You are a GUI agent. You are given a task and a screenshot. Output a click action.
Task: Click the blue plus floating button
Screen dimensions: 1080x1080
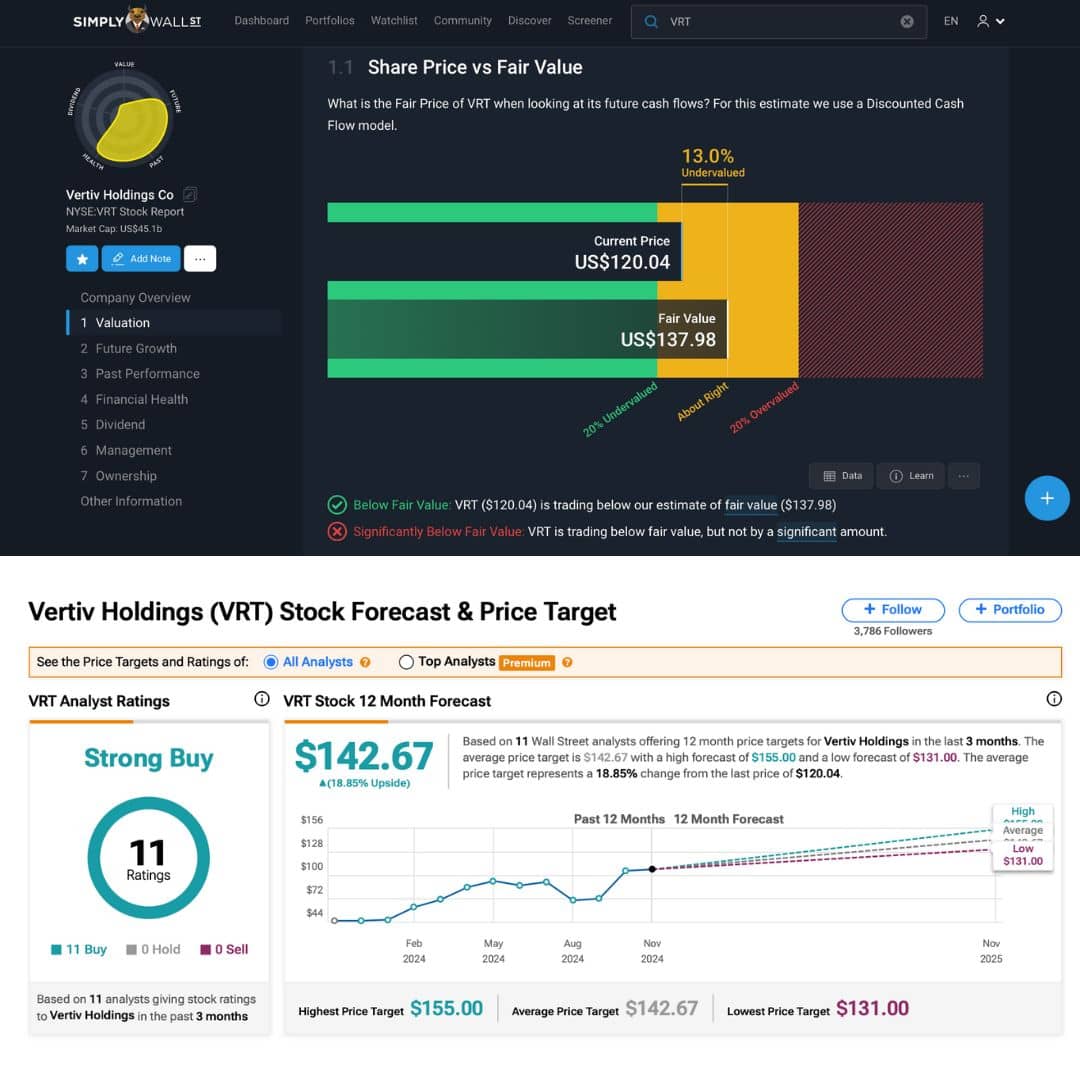pos(1047,498)
